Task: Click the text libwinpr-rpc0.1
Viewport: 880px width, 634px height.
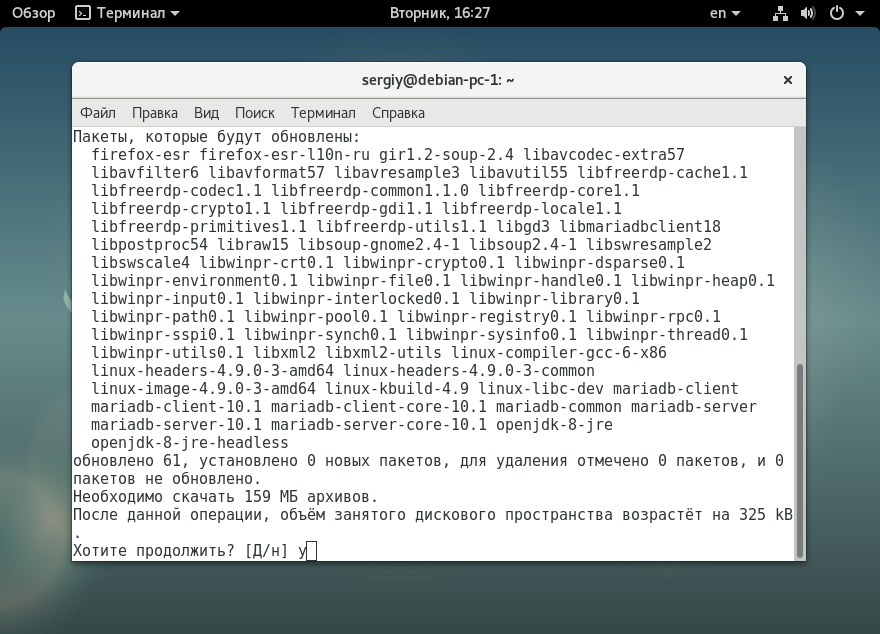Action: click(x=653, y=317)
